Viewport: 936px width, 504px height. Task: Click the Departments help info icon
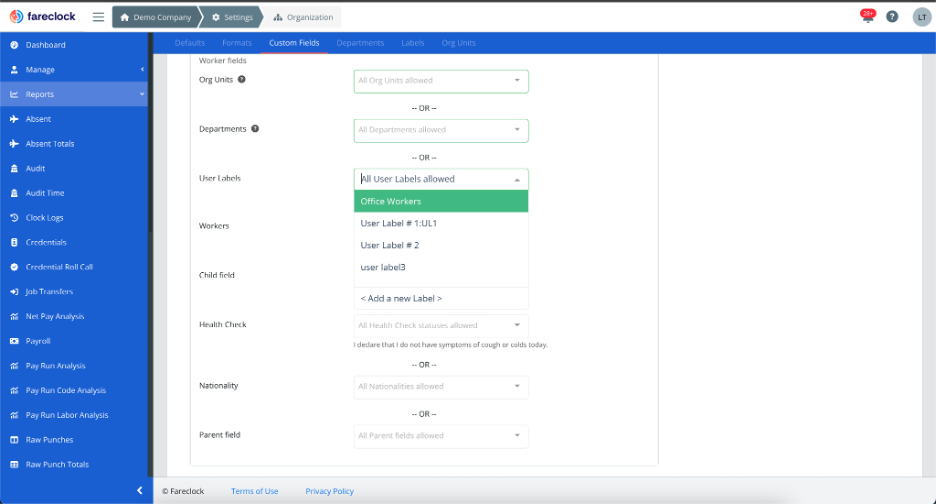click(255, 129)
